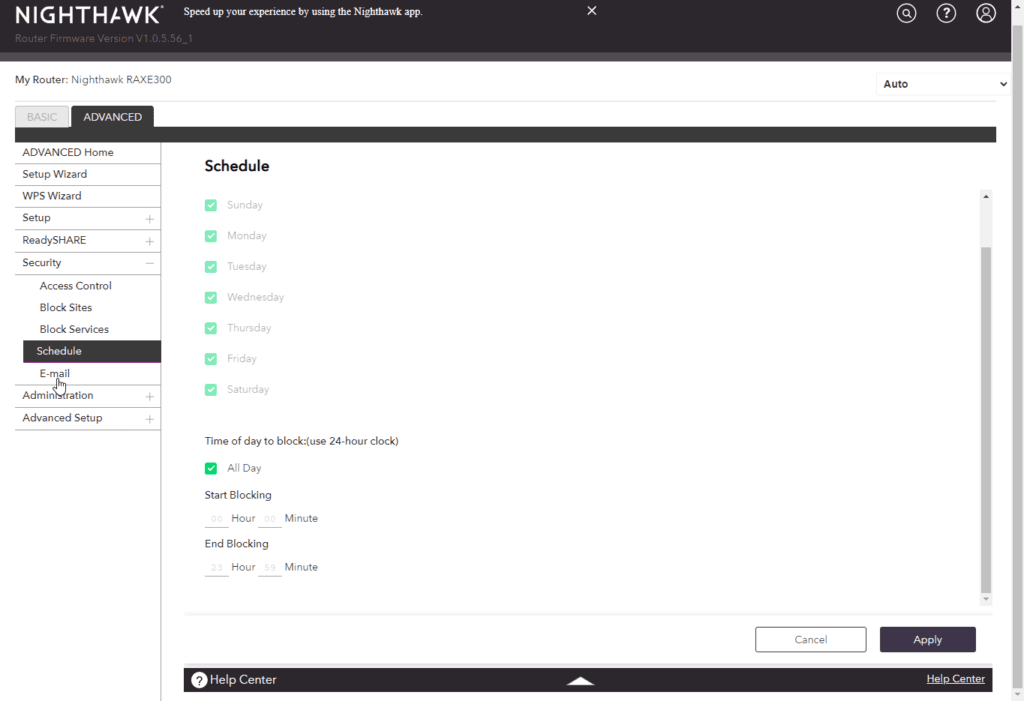This screenshot has width=1024, height=701.
Task: Toggle the Wednesday checkbox
Action: pyautogui.click(x=211, y=297)
